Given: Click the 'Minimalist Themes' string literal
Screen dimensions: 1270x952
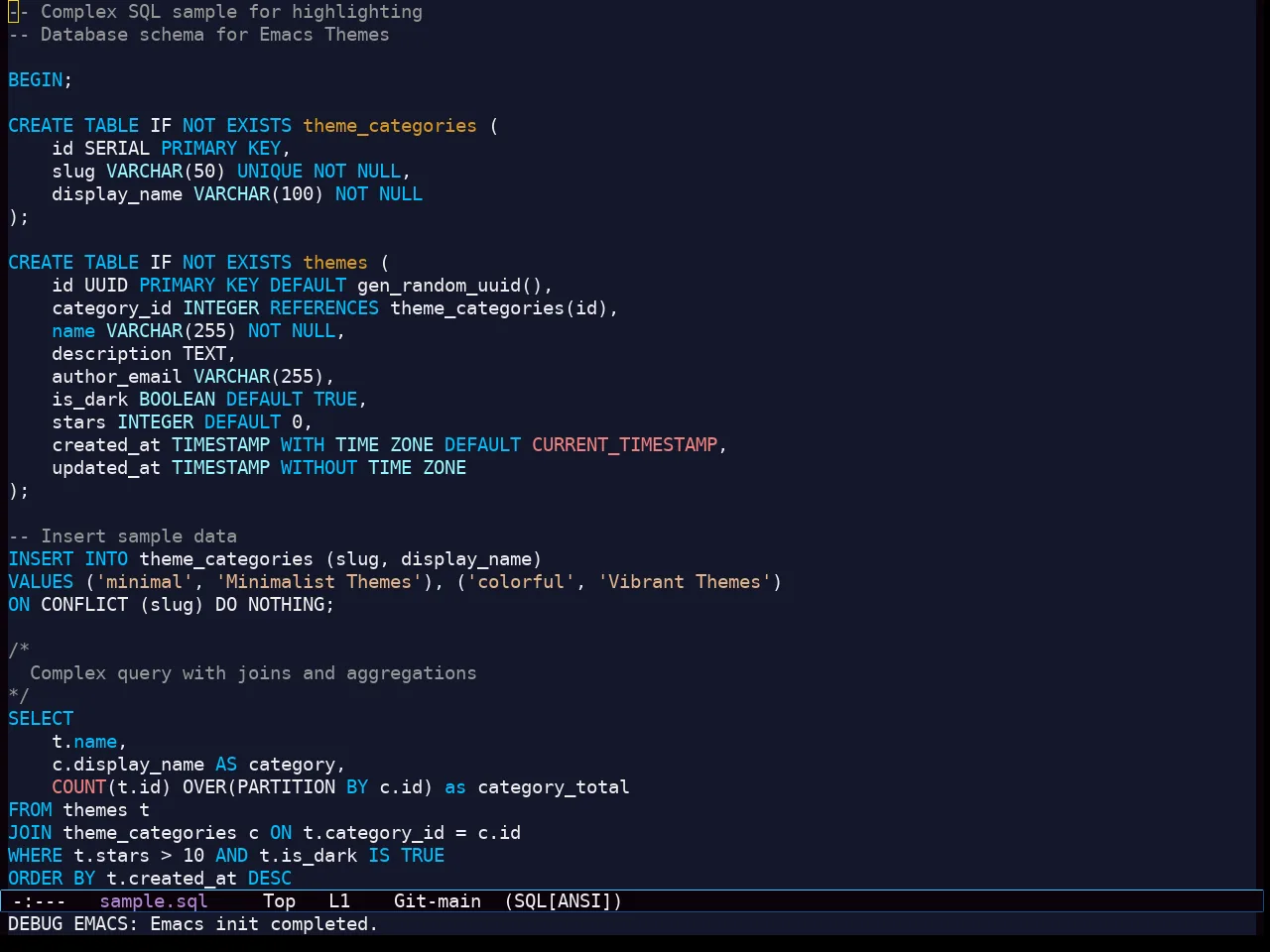Looking at the screenshot, I should coord(318,582).
